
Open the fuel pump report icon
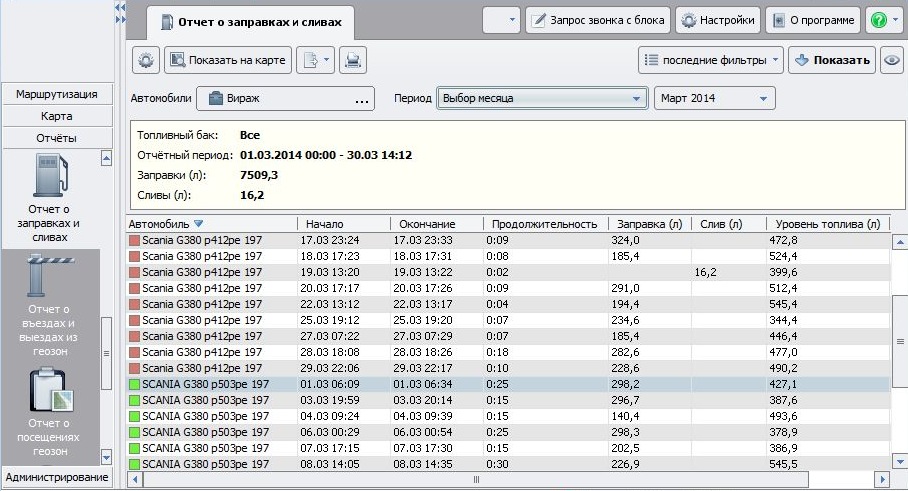pos(50,175)
